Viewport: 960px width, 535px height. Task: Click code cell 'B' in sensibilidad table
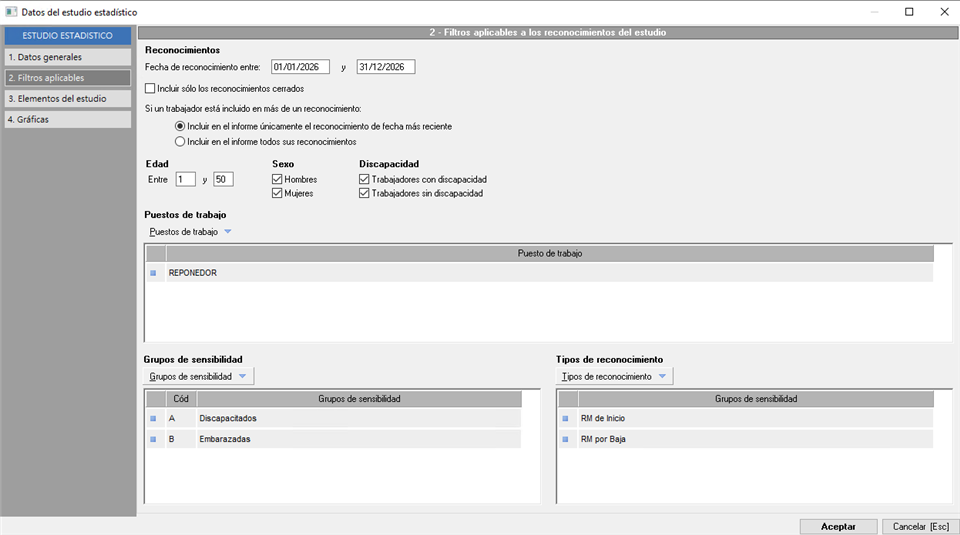pyautogui.click(x=181, y=440)
